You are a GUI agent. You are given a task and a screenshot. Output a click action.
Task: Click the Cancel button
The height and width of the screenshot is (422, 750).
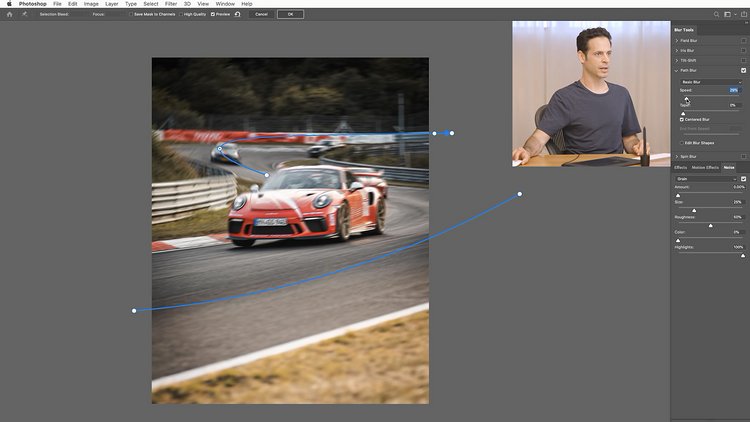tap(261, 14)
